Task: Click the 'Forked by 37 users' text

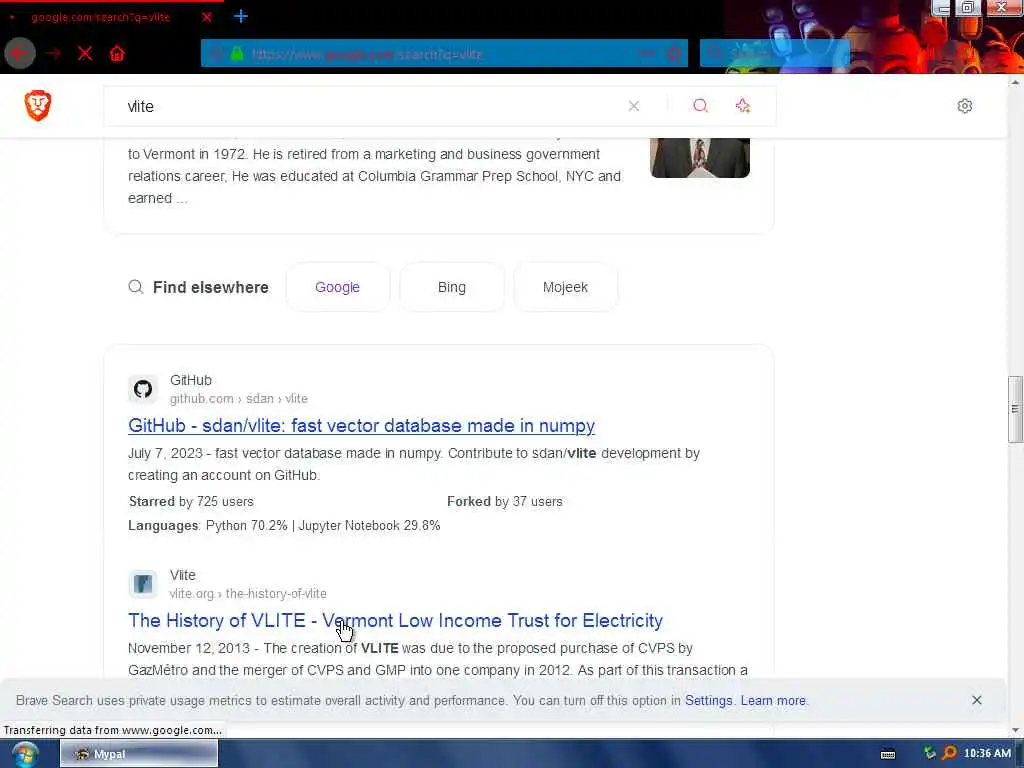Action: point(505,502)
